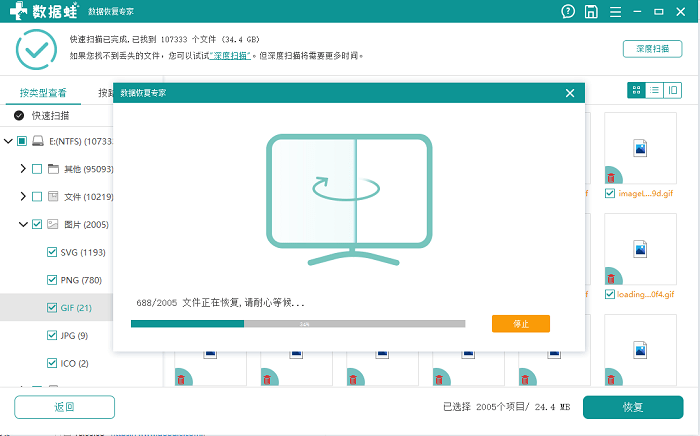
Task: Click the loading...0f4.gif file thumbnail
Action: click(641, 264)
